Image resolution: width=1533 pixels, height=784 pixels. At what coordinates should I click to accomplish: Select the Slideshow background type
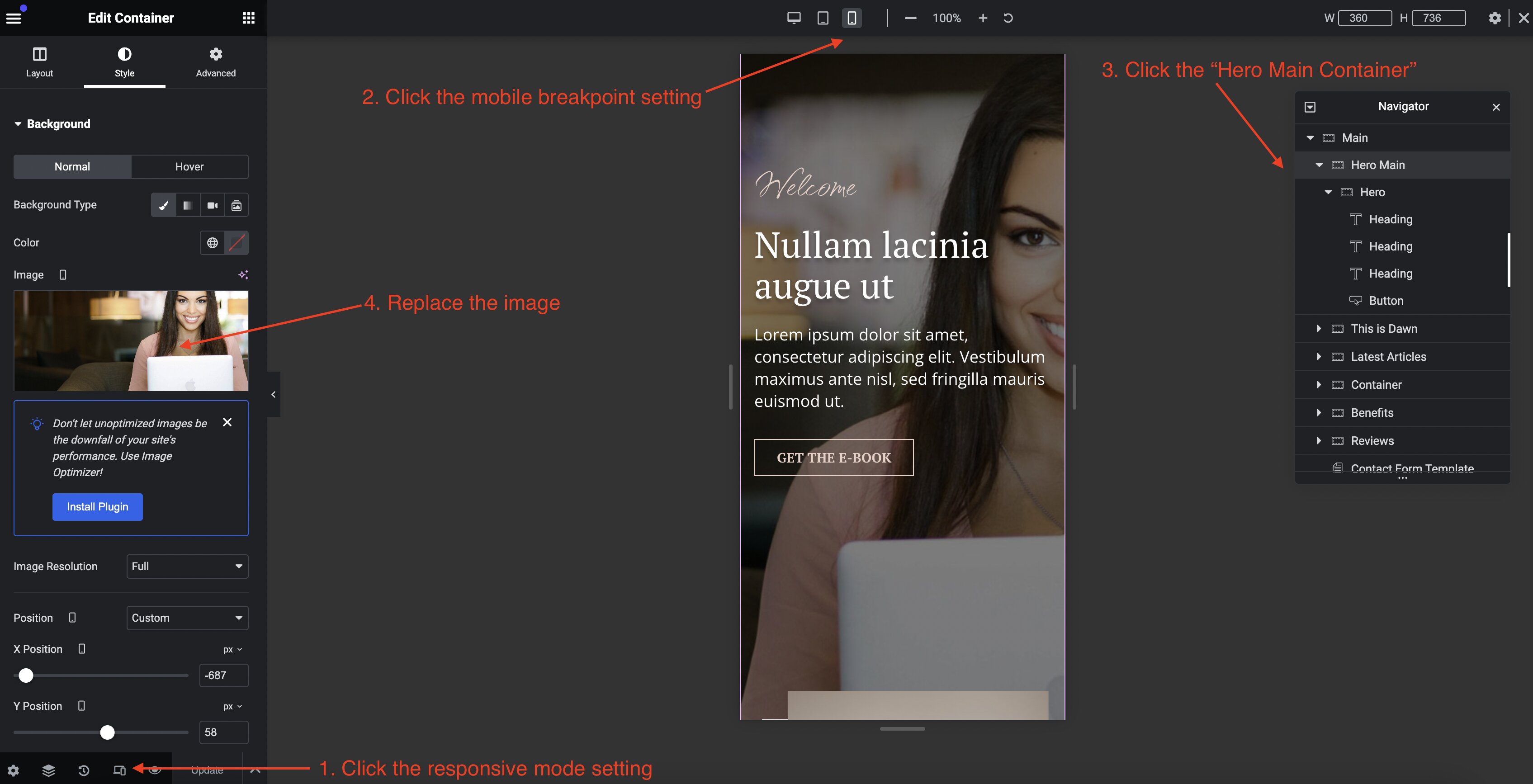tap(236, 205)
